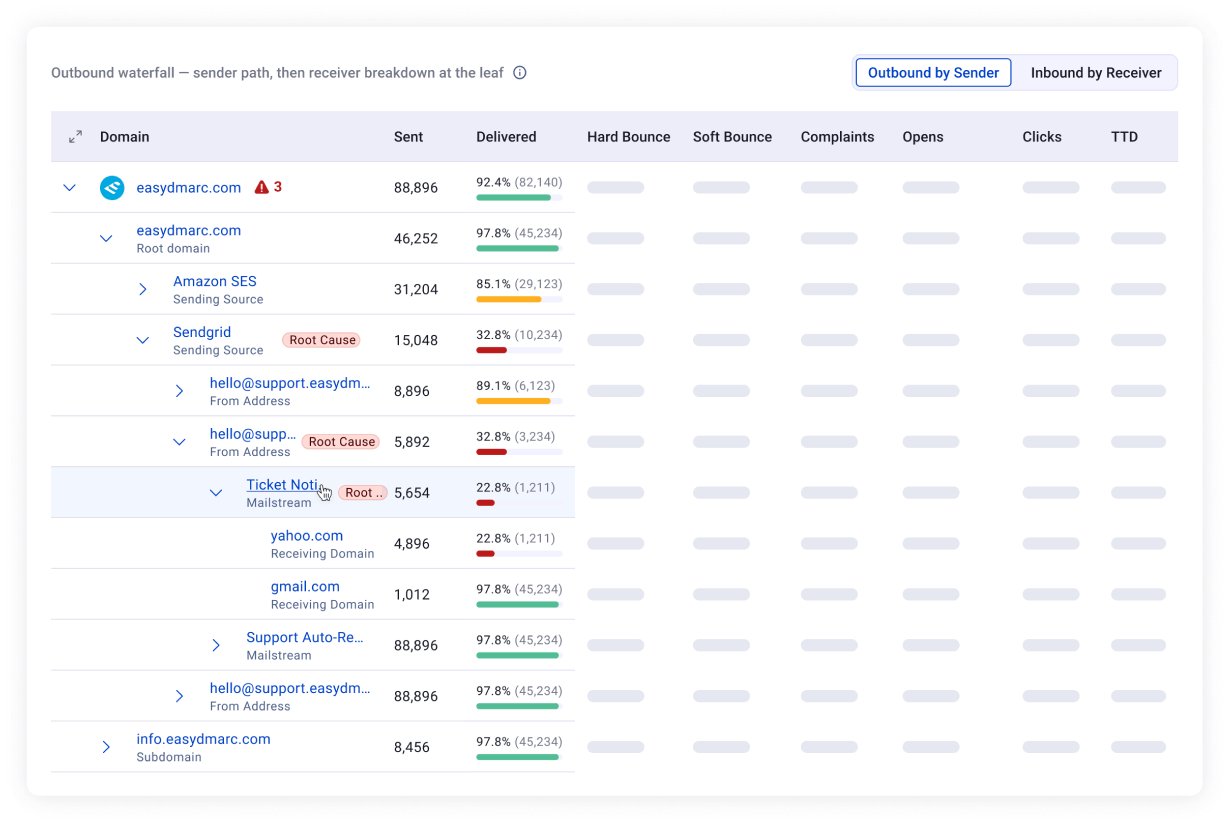Click the Soft Bounce column header
The height and width of the screenshot is (826, 1230).
tap(732, 137)
